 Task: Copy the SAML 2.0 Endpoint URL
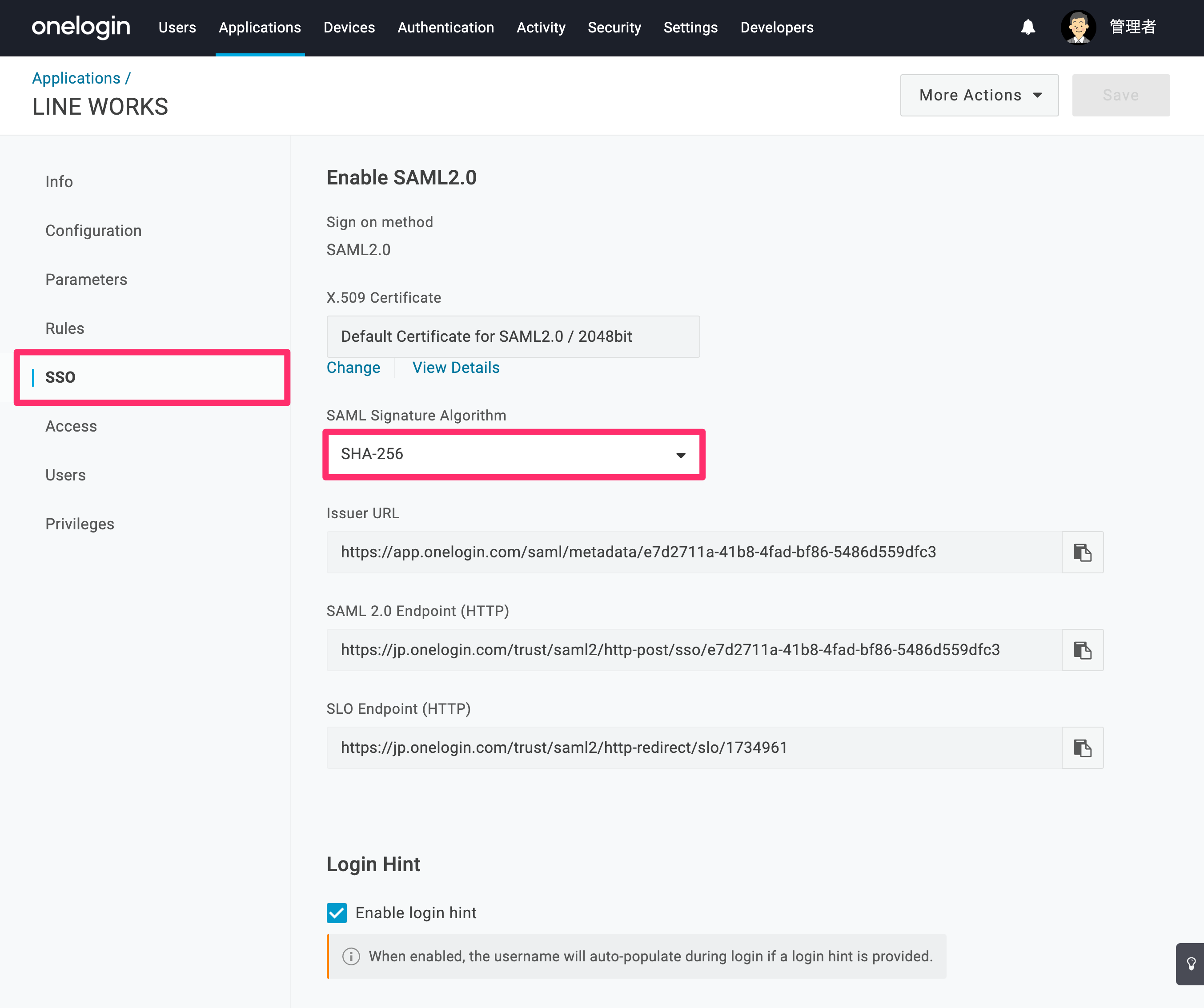(x=1083, y=650)
